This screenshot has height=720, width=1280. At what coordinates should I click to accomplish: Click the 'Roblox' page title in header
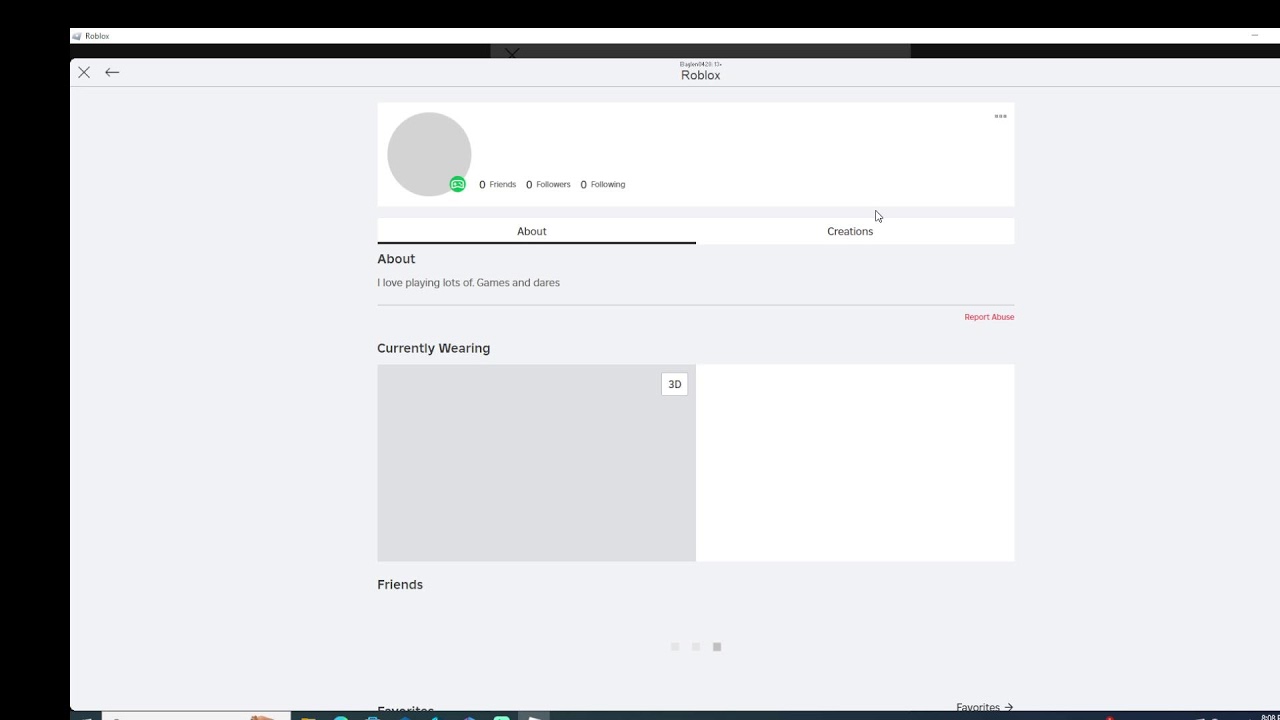tap(700, 75)
